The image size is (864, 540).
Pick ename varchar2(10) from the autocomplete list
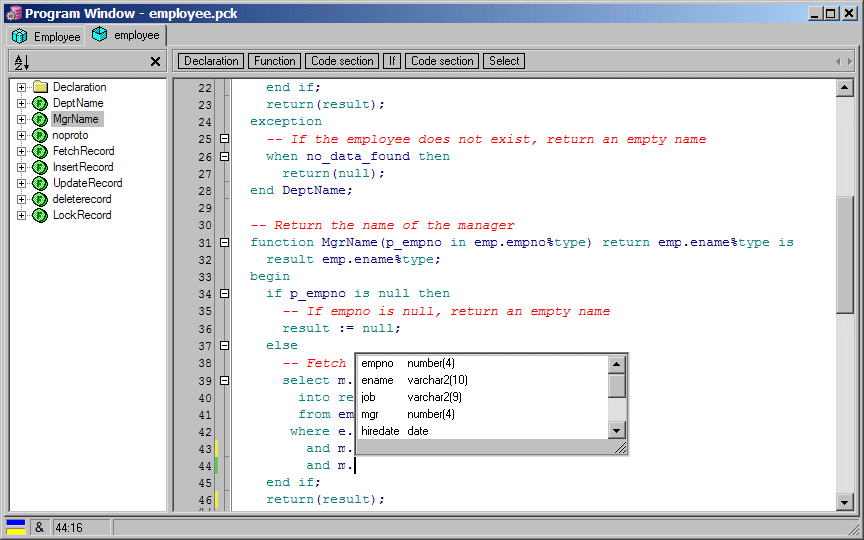tap(483, 380)
